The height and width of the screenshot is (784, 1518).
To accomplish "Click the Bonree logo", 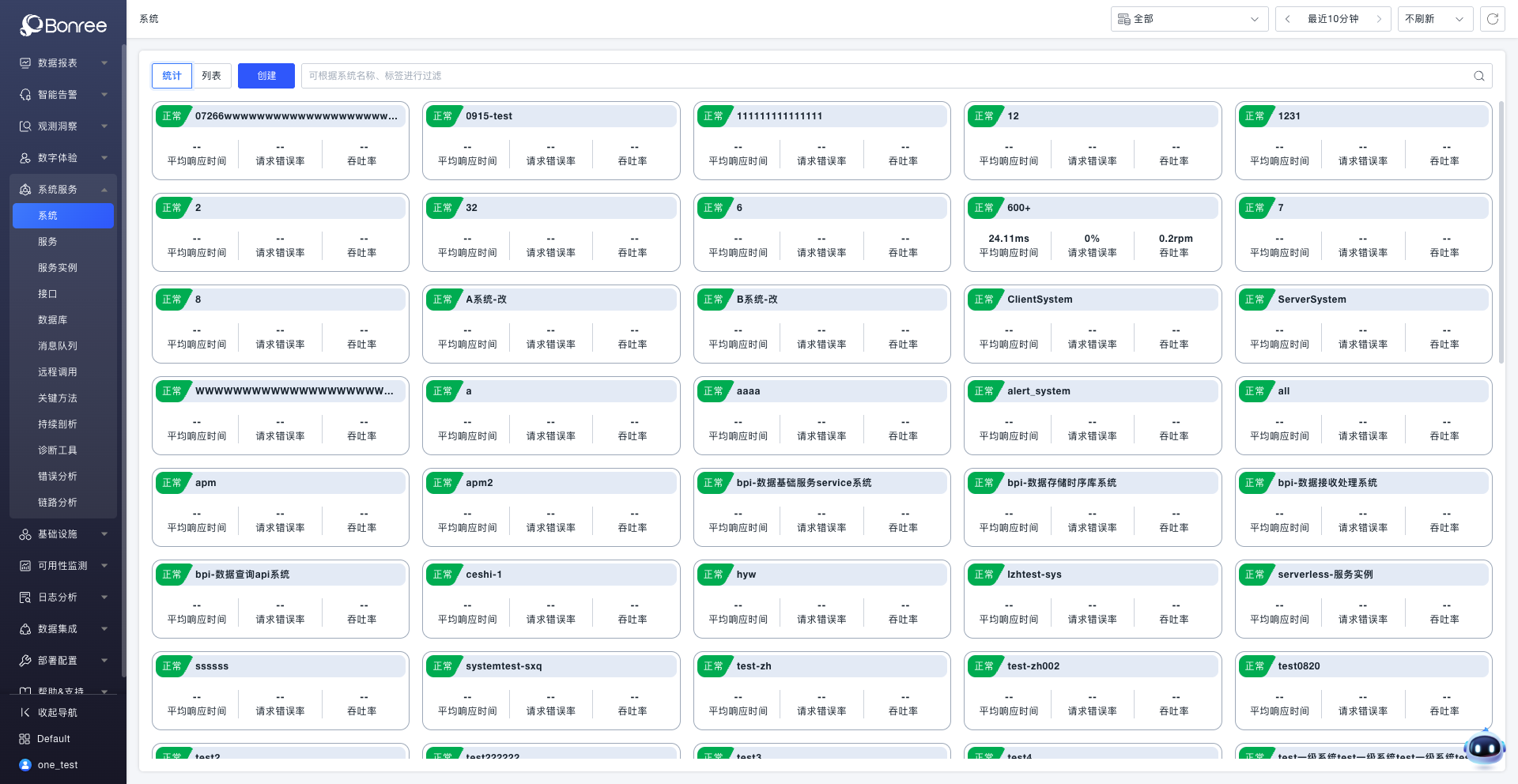I will coord(63,25).
